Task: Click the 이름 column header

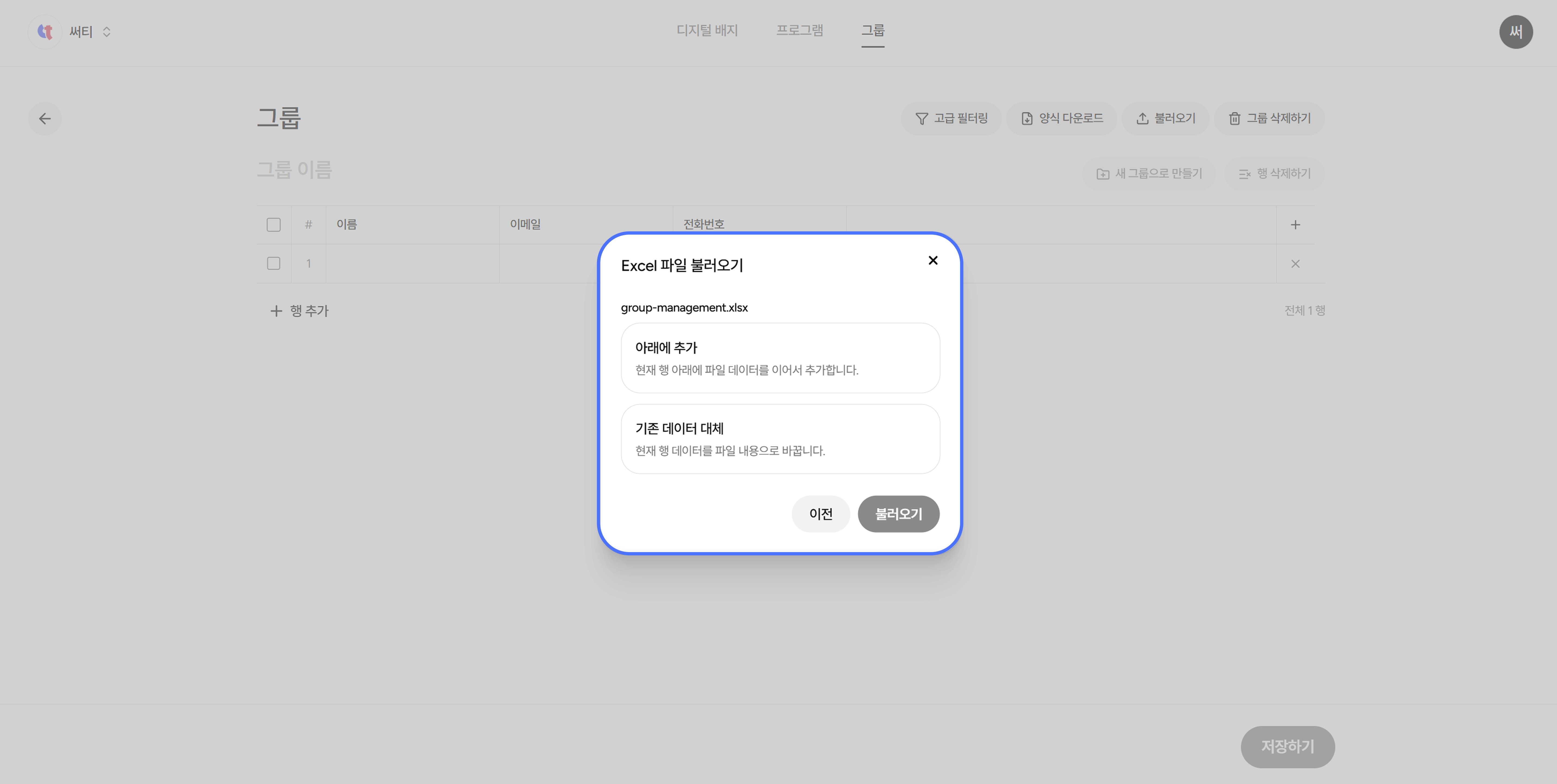Action: coord(413,225)
